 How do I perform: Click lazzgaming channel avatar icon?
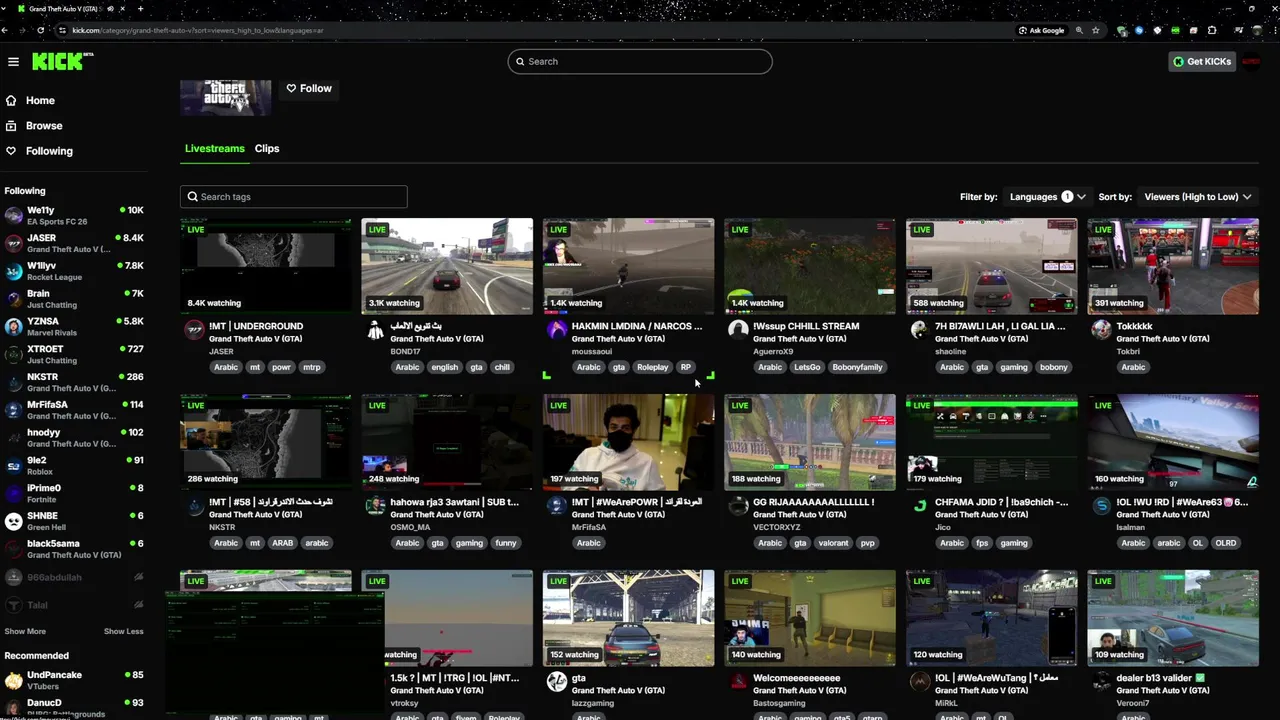coord(557,682)
